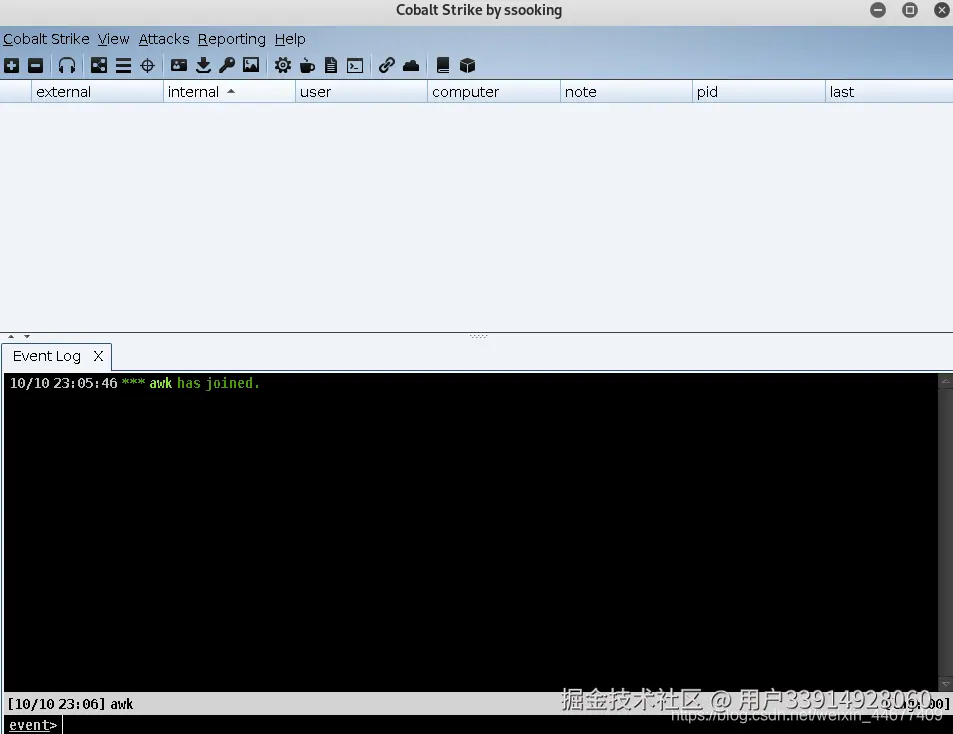953x734 pixels.
Task: Click the chain link icon to host a file
Action: coord(387,65)
